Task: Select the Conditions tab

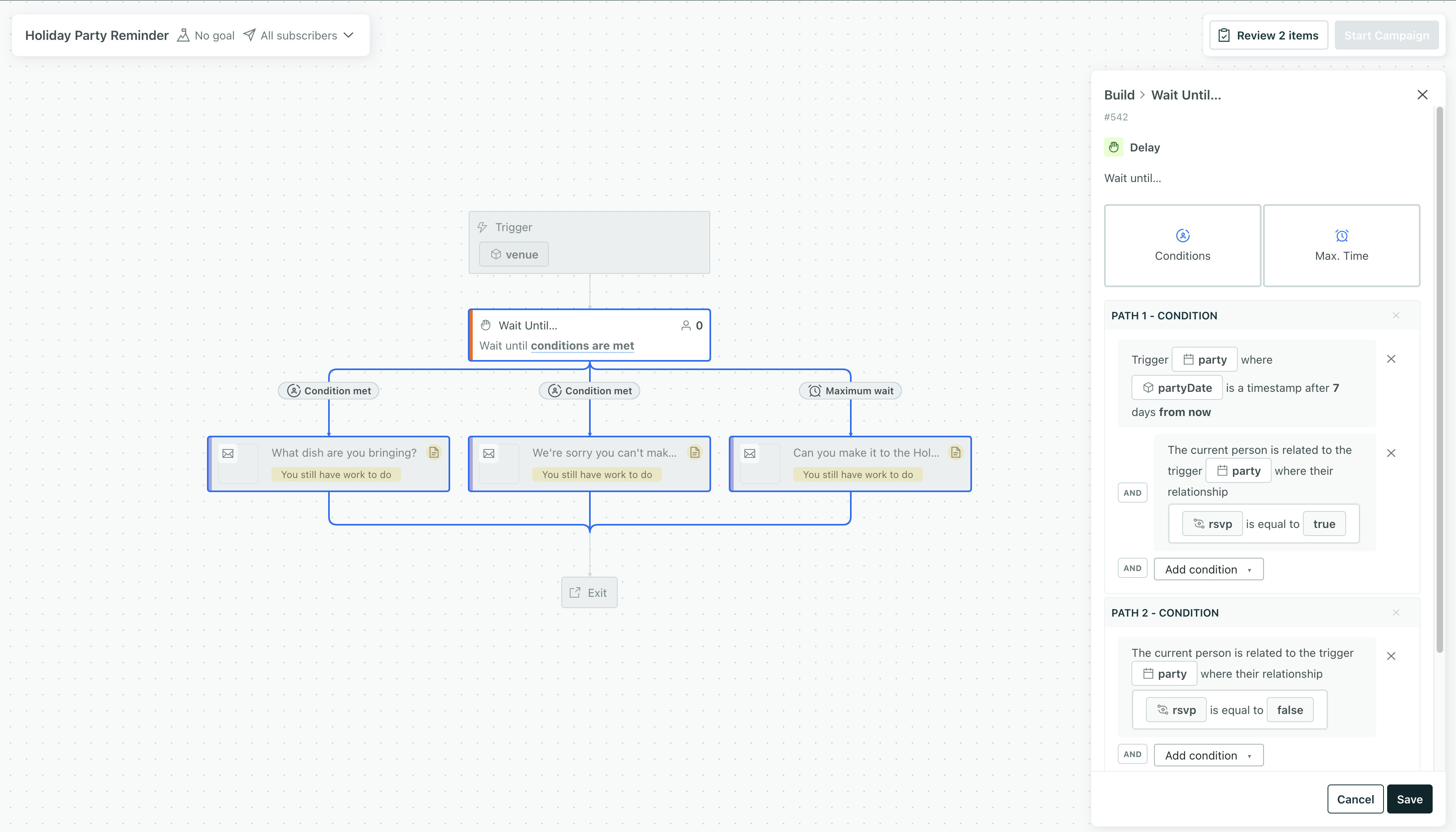Action: [x=1182, y=245]
